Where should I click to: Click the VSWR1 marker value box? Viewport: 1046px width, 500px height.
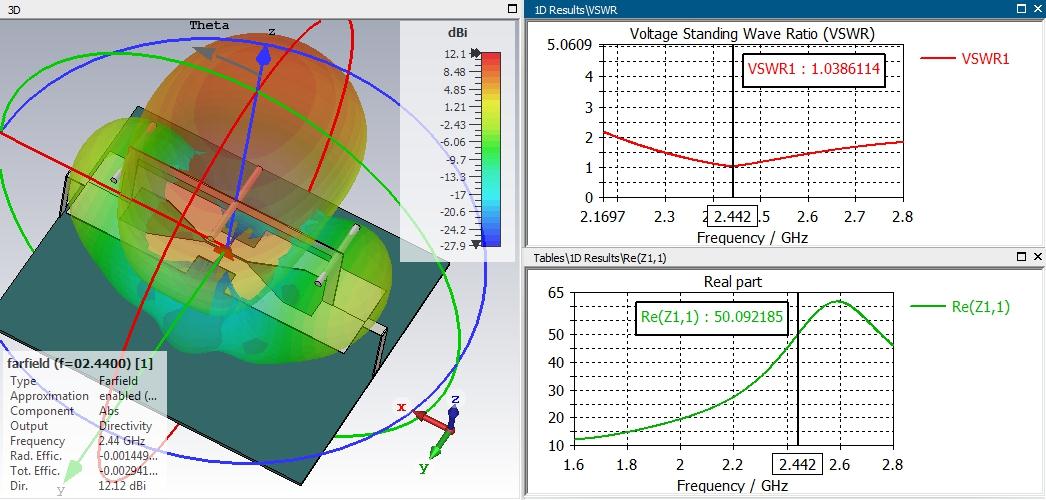pos(814,70)
